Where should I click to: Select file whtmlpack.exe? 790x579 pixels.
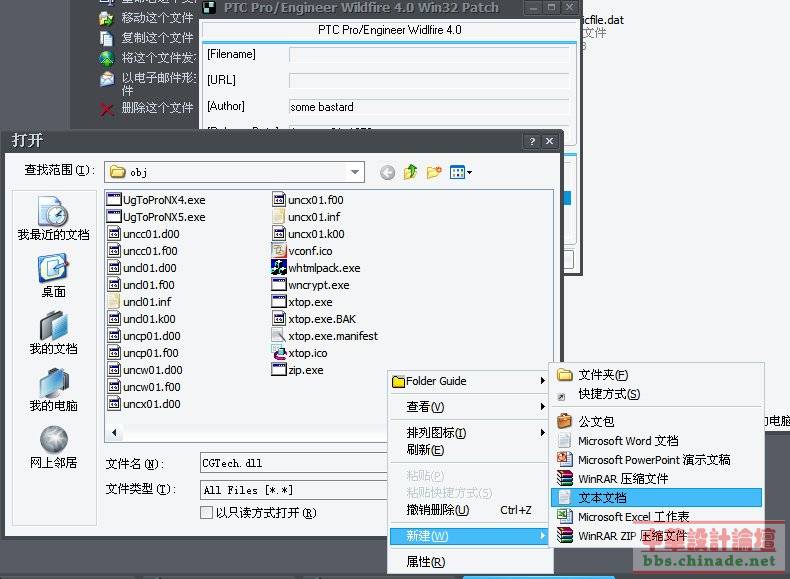(x=316, y=268)
